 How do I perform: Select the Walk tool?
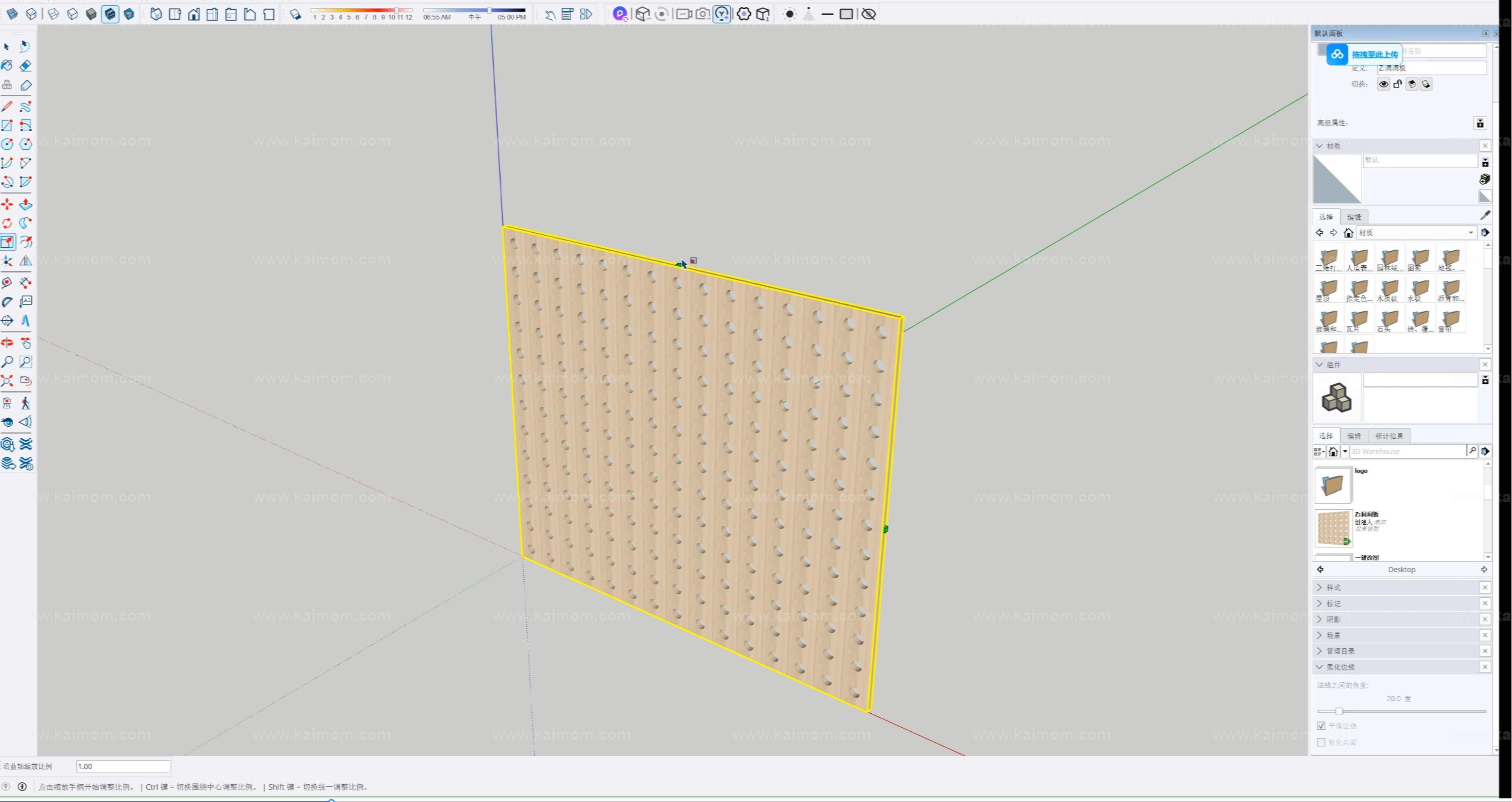coord(25,403)
